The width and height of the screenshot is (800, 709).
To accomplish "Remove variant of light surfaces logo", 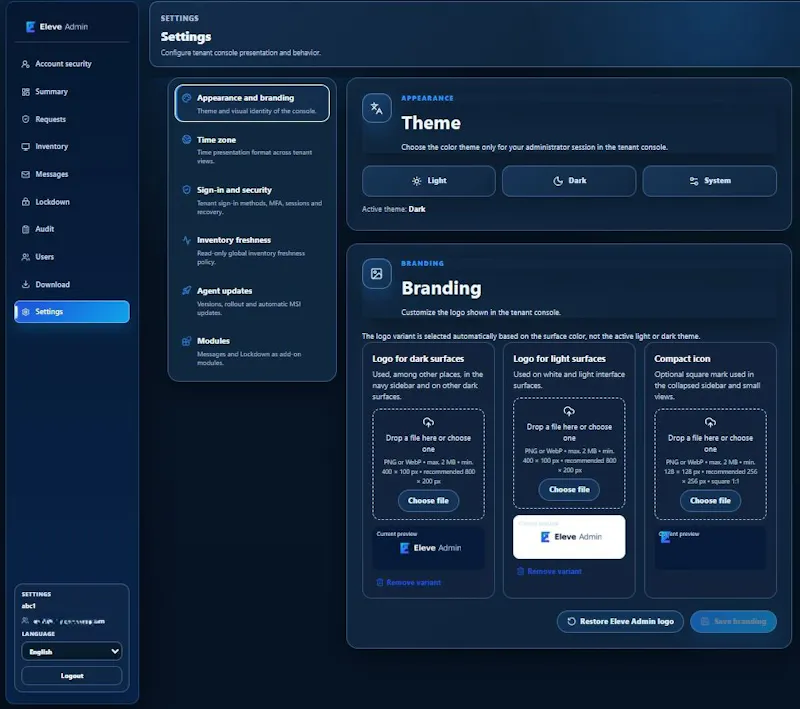I will pos(549,571).
